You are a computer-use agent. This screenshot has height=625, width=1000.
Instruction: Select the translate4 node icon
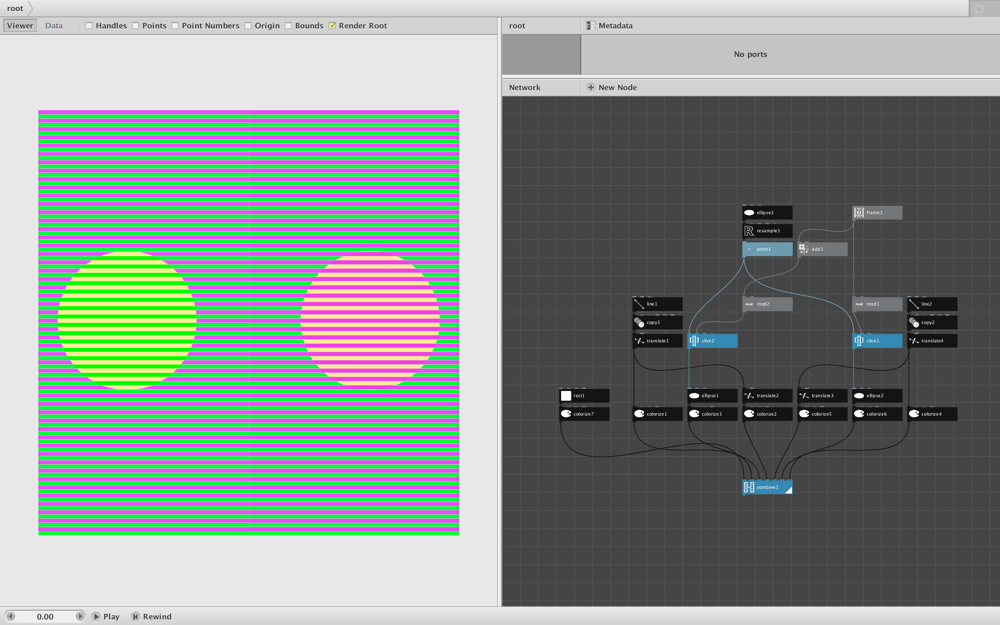pyautogui.click(x=914, y=341)
